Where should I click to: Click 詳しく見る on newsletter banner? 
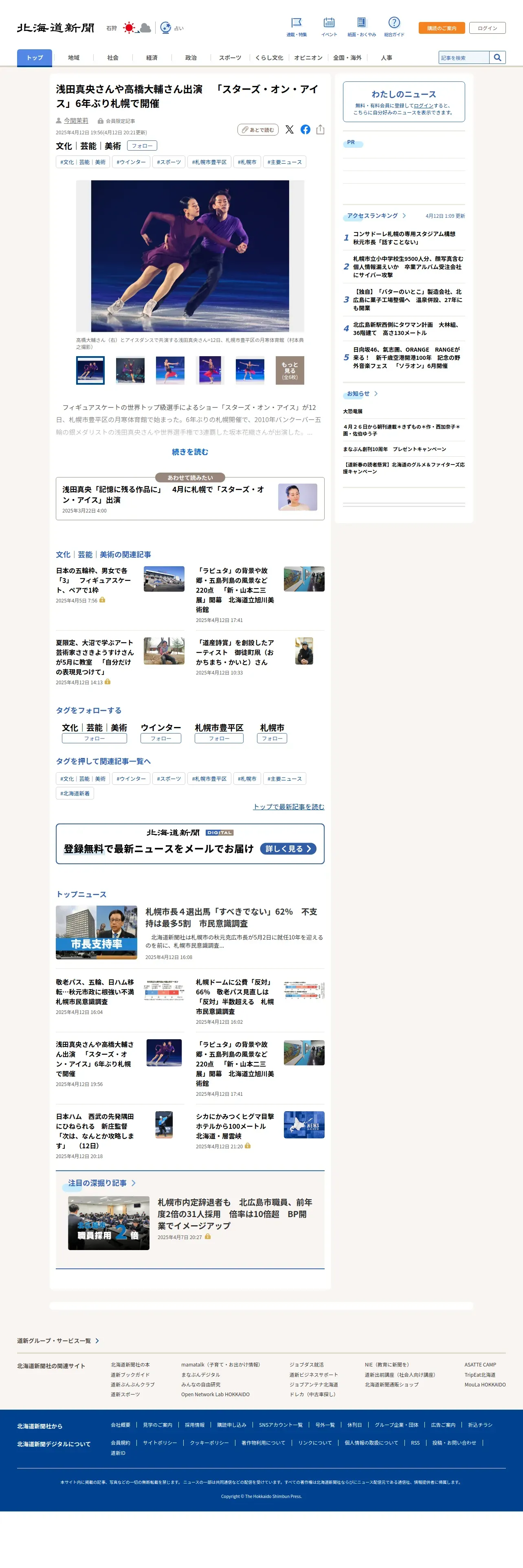click(x=288, y=849)
